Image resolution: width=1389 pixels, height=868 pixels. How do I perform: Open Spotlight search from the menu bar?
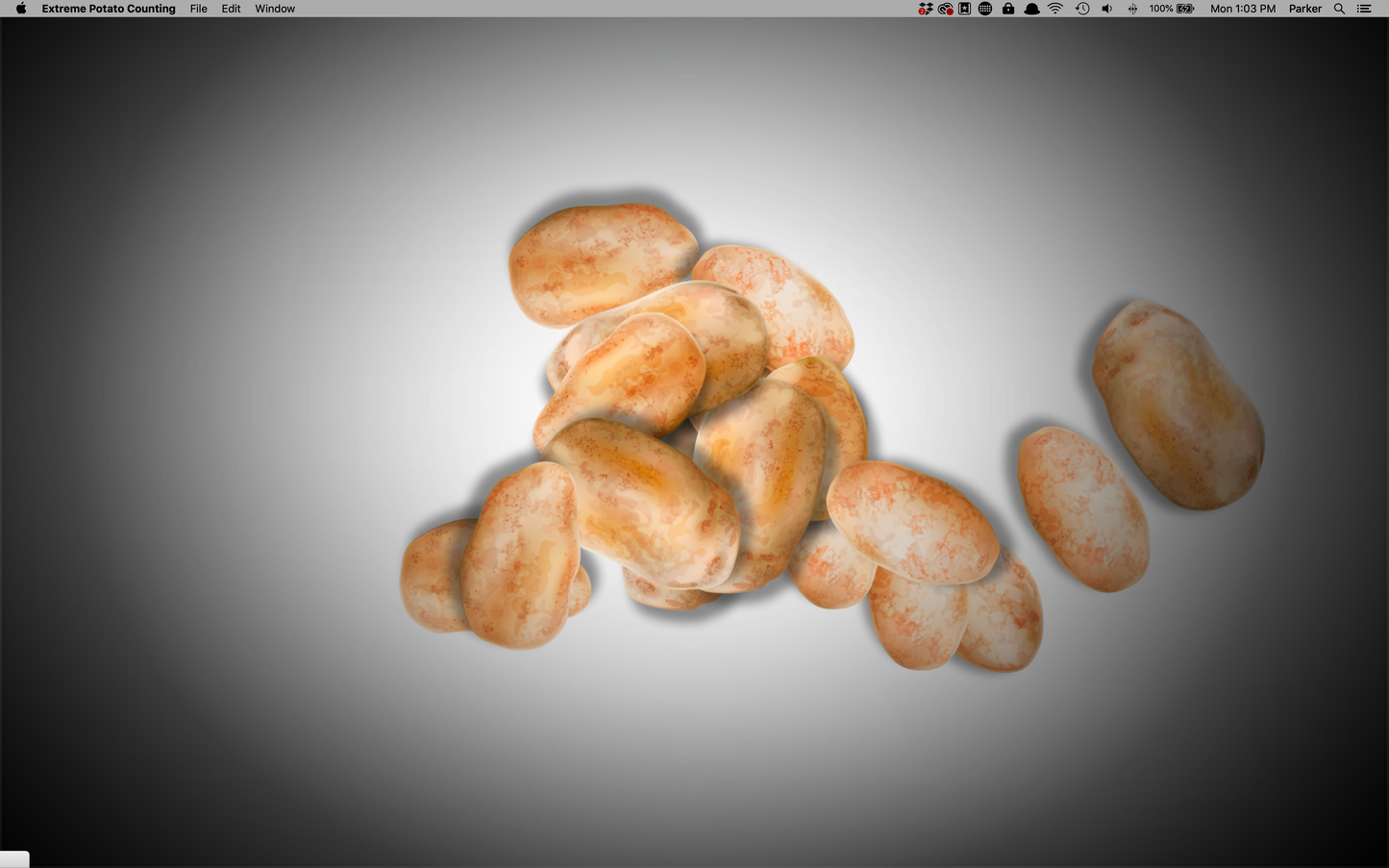1339,9
